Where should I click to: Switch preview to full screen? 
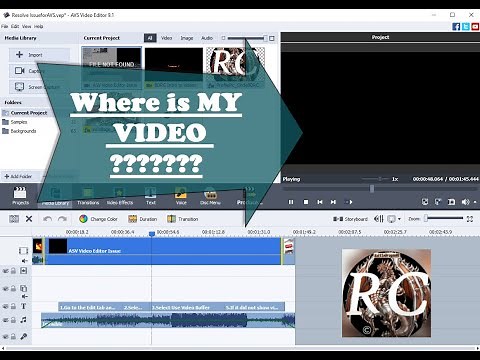(425, 202)
